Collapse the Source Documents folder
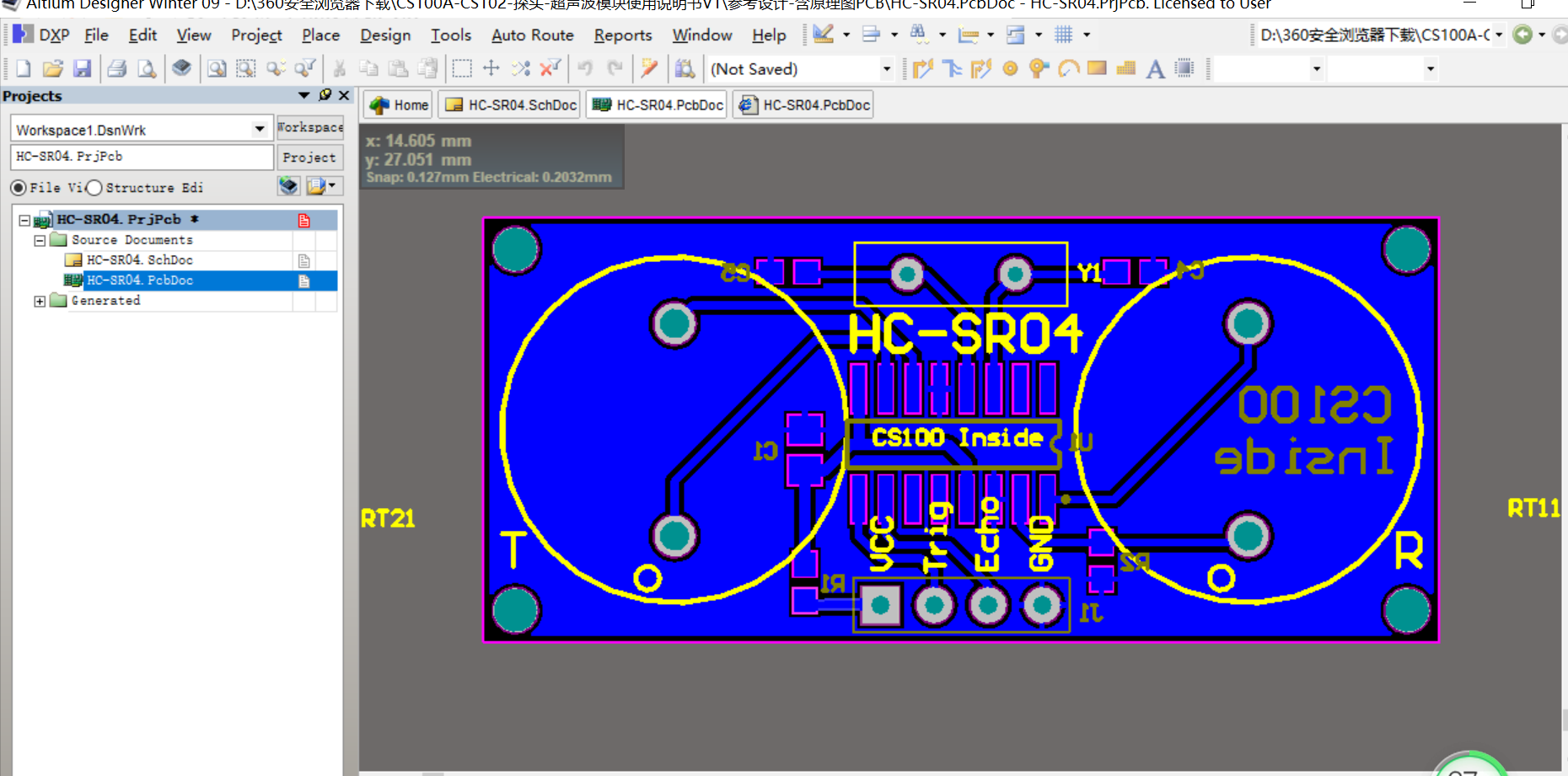The image size is (1568, 776). click(40, 240)
